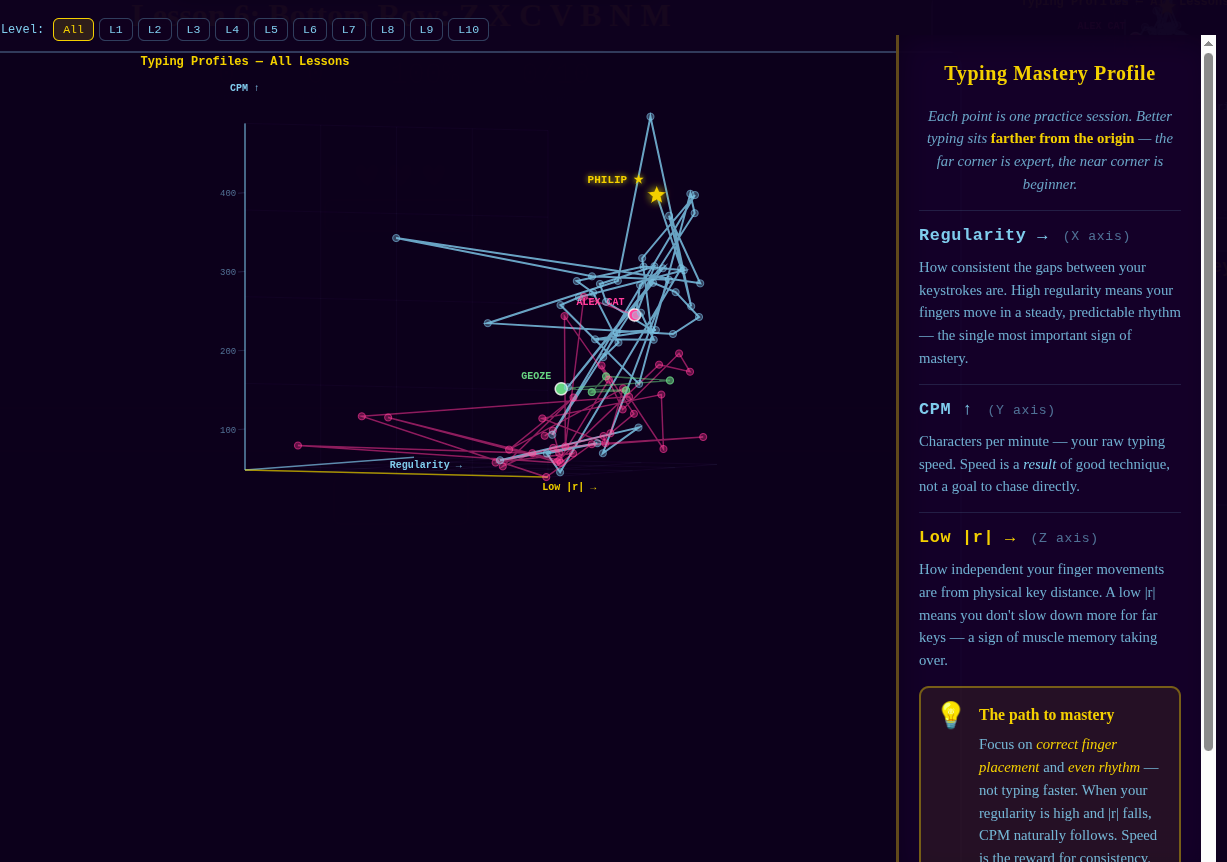Click the 200 tick on CPM axis
Image resolution: width=1227 pixels, height=862 pixels.
click(228, 351)
